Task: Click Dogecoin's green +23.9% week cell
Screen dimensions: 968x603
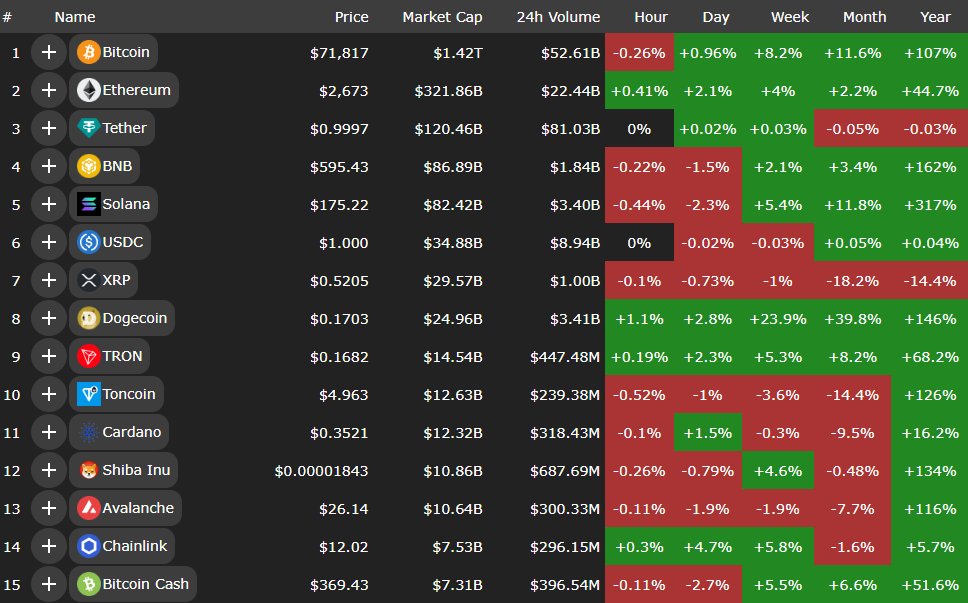Action: [x=777, y=318]
